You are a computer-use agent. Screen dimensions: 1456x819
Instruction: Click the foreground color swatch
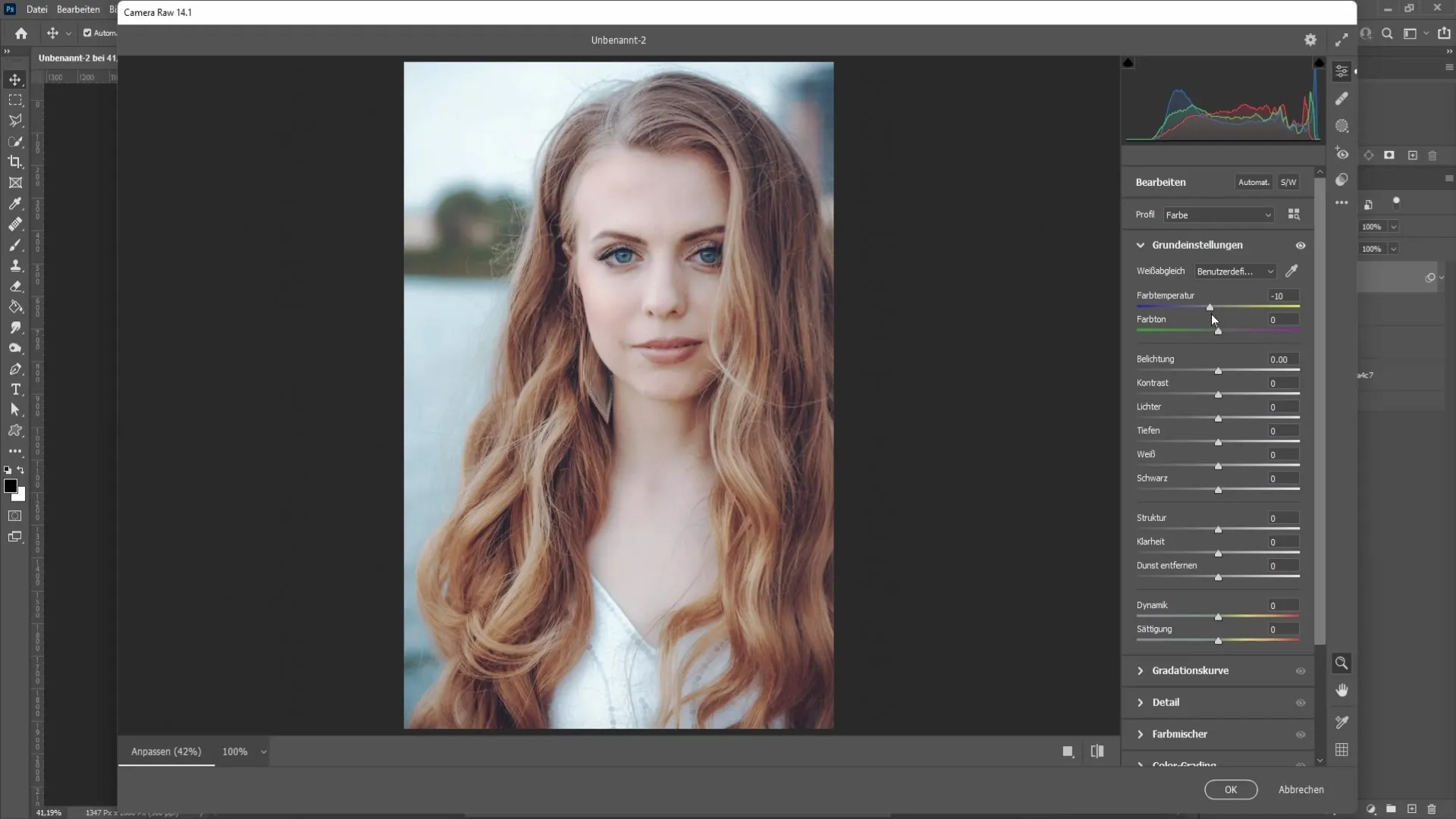[11, 486]
